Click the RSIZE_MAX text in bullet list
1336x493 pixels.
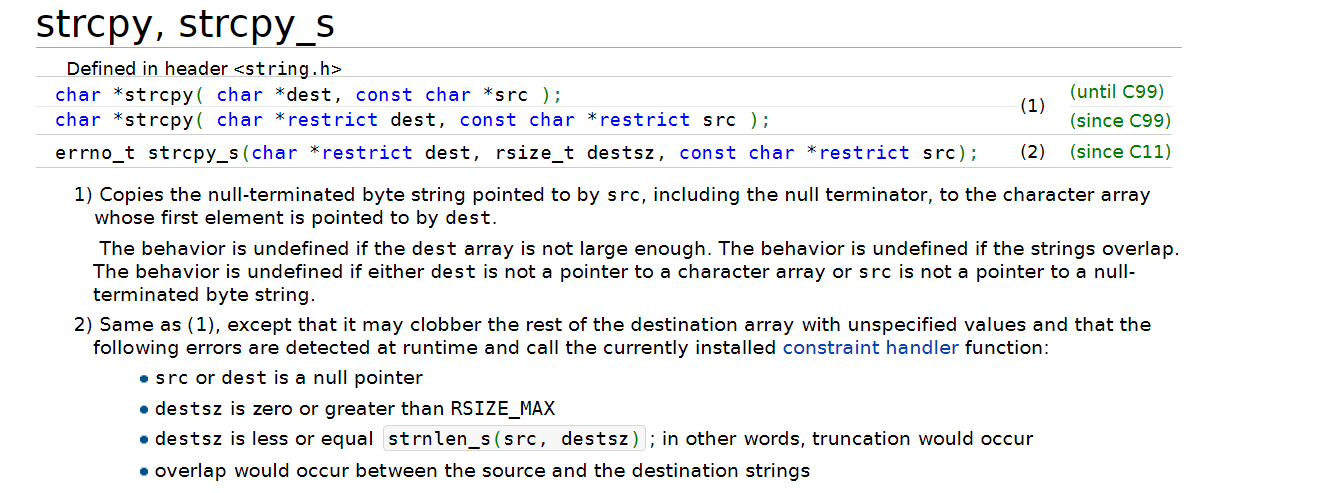click(500, 409)
